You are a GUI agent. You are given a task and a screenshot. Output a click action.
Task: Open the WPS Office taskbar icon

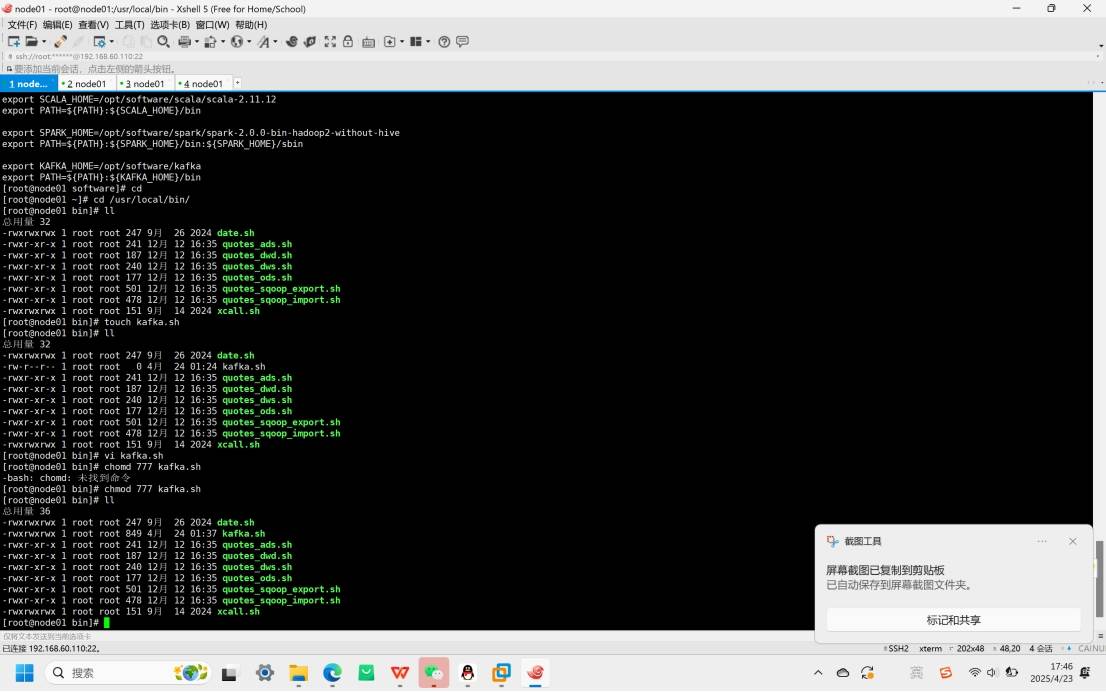coord(400,673)
